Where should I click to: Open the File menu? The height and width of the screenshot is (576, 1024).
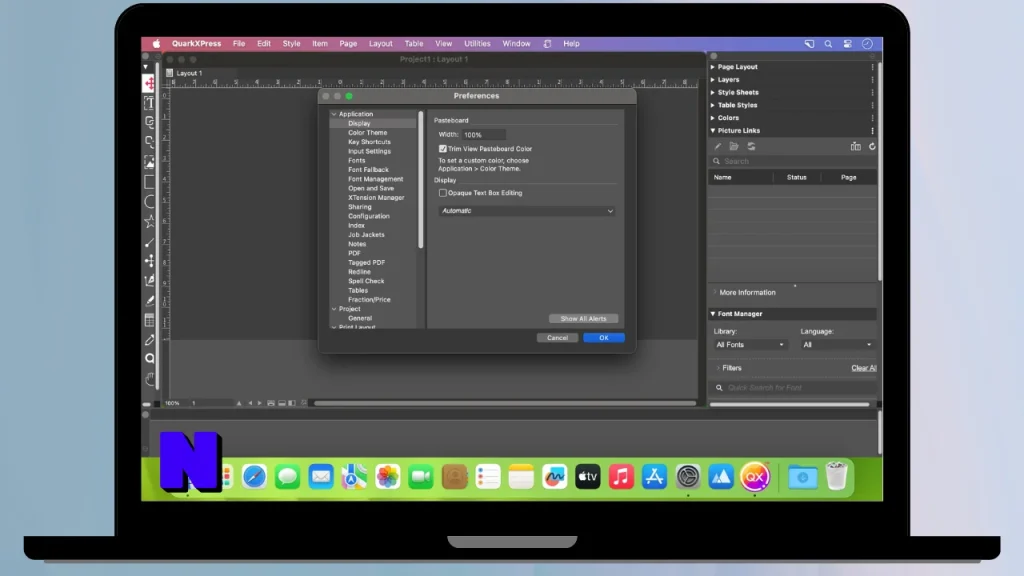click(239, 44)
